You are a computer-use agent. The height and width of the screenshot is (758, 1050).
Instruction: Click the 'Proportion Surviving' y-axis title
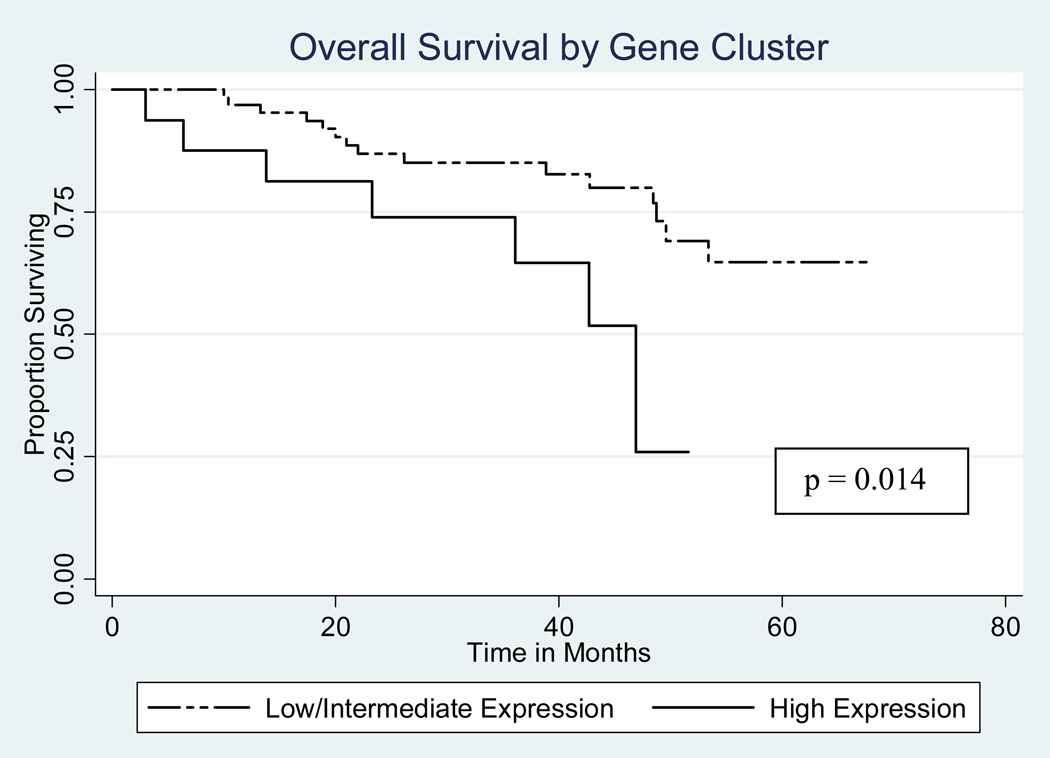click(35, 333)
